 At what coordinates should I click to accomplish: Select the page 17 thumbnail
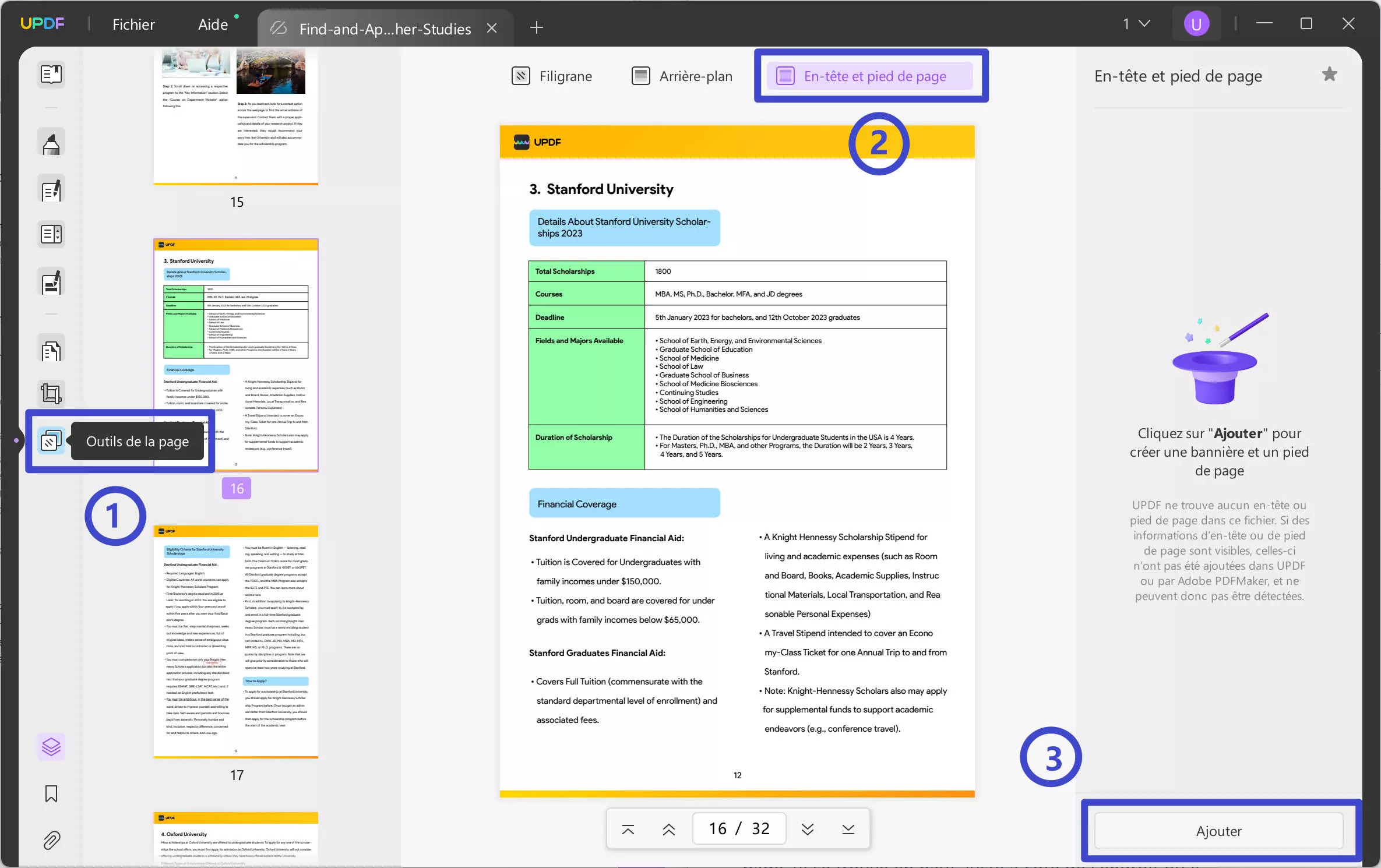tap(236, 641)
